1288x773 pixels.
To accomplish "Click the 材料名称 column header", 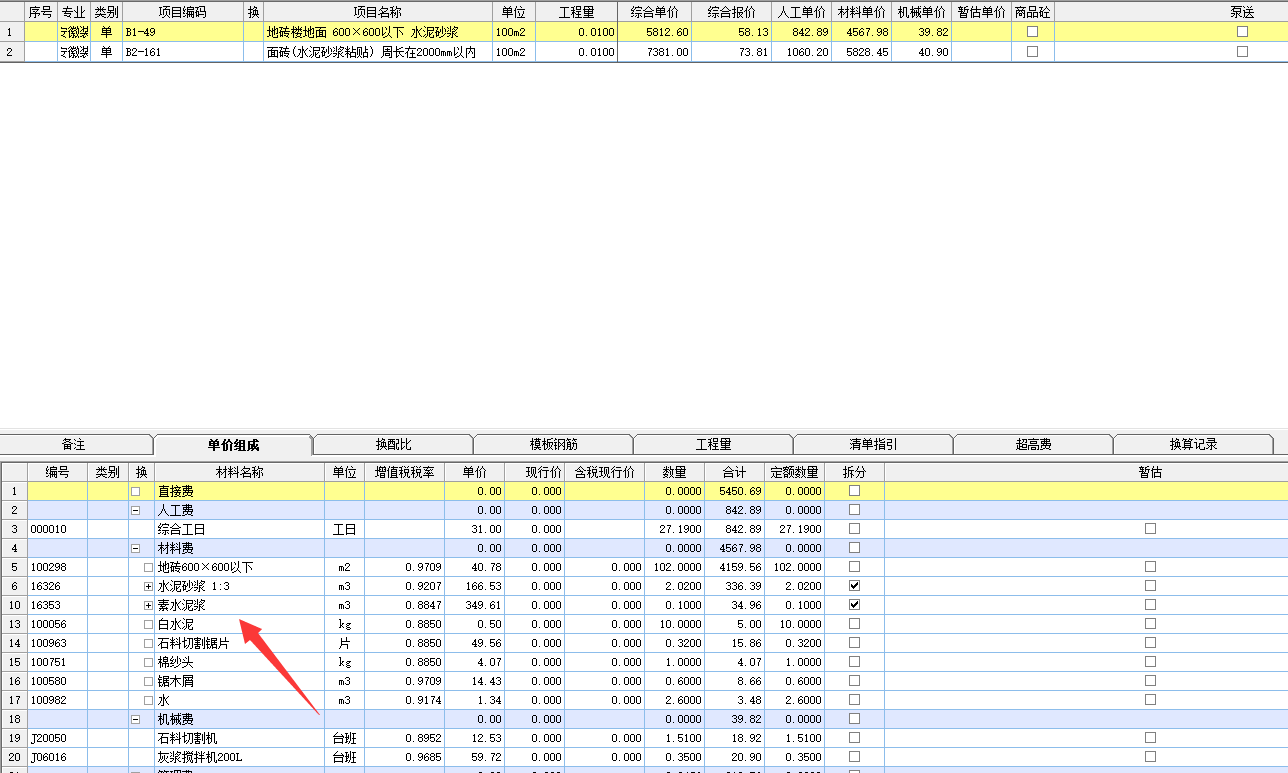I will point(240,472).
